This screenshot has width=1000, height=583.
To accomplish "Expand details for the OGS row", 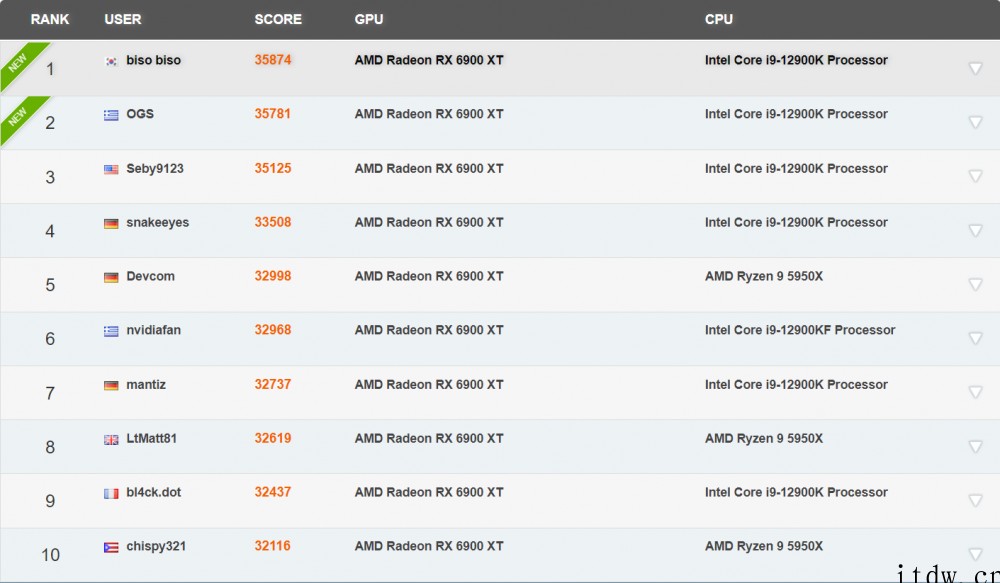I will point(975,122).
